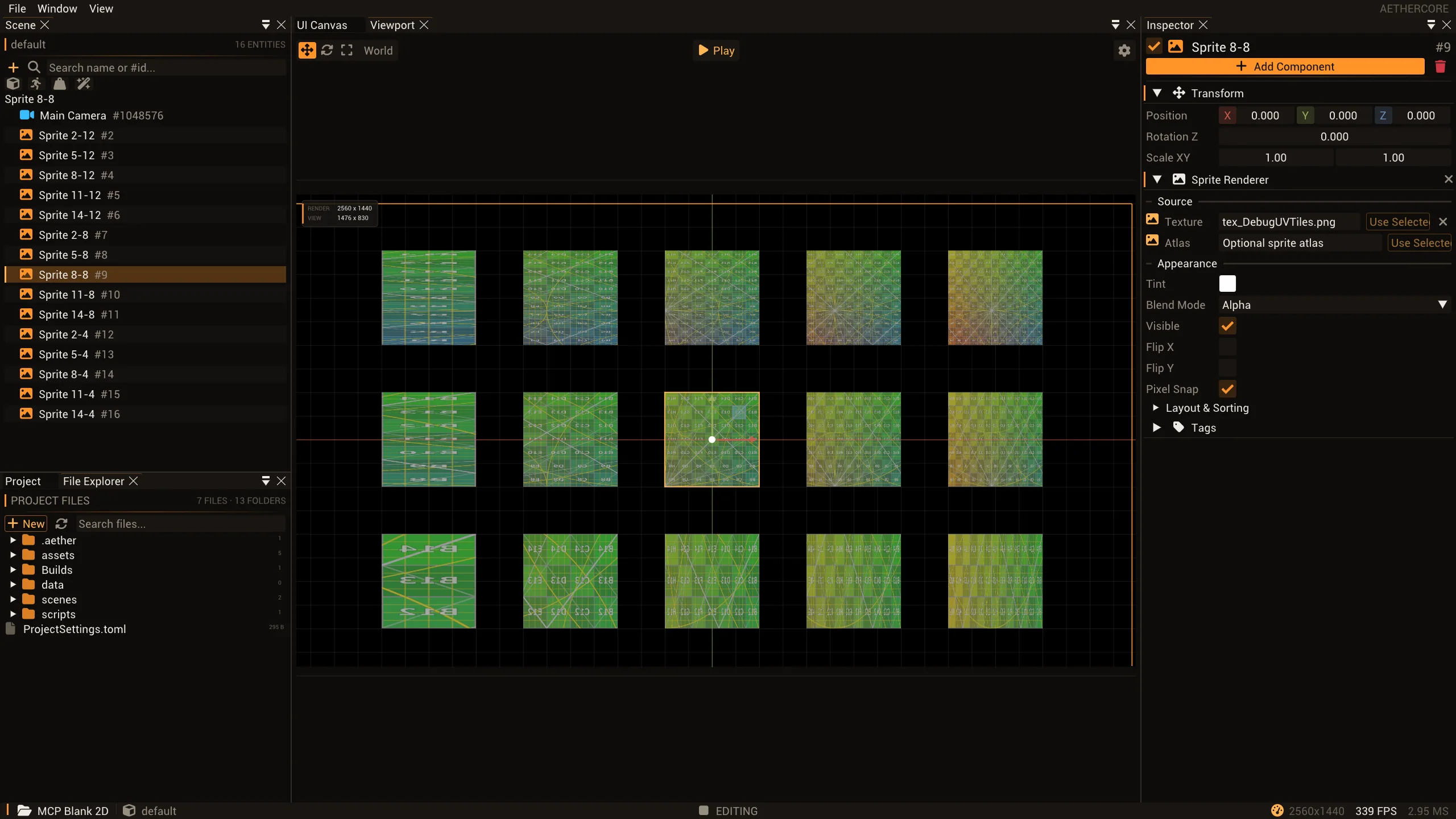Click the ProjectSettings.toml file icon
This screenshot has width=1456, height=819.
[10, 628]
